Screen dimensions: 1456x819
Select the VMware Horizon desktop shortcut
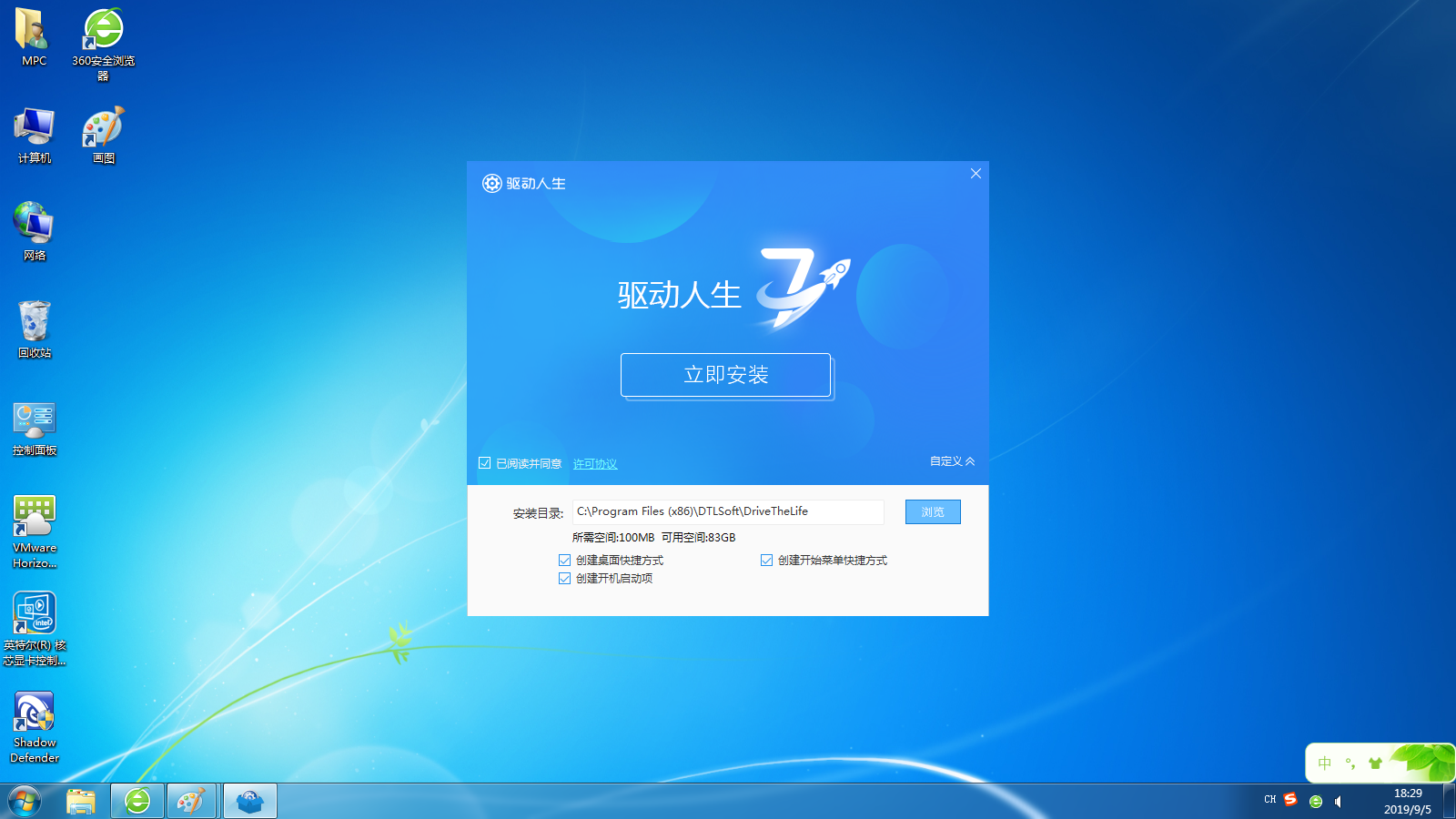coord(34,532)
